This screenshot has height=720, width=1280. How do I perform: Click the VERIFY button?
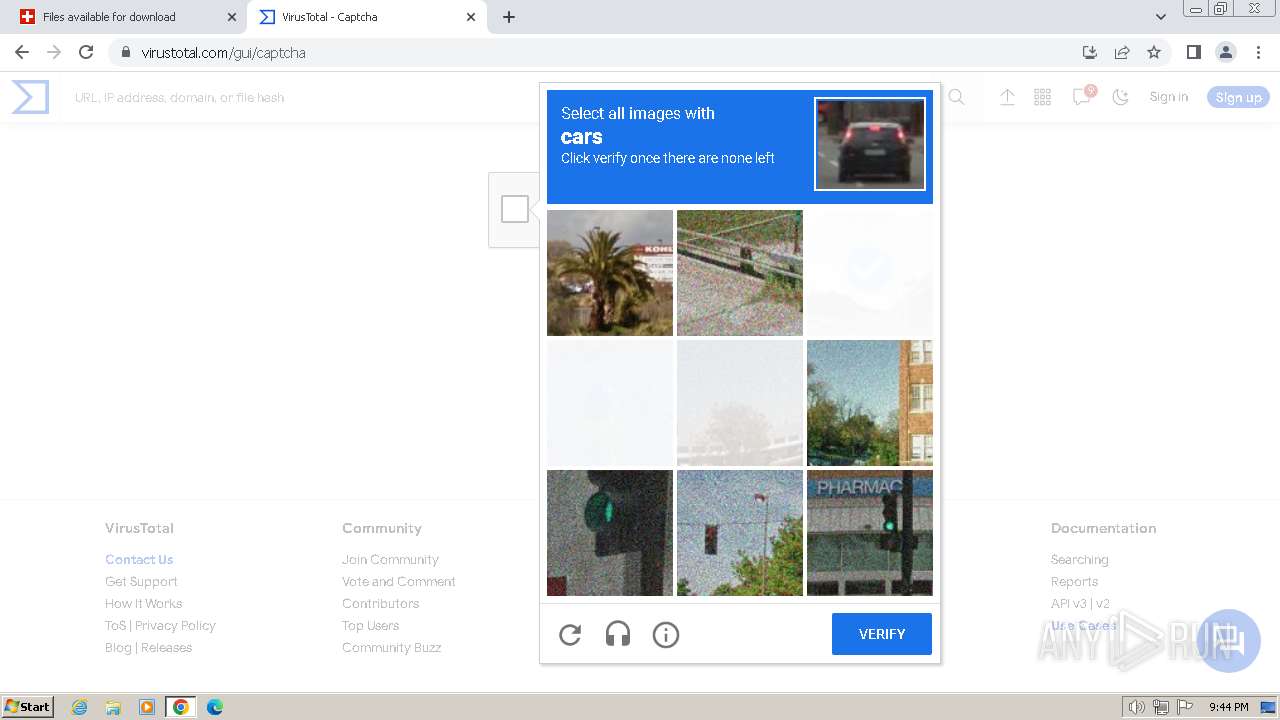[x=882, y=634]
